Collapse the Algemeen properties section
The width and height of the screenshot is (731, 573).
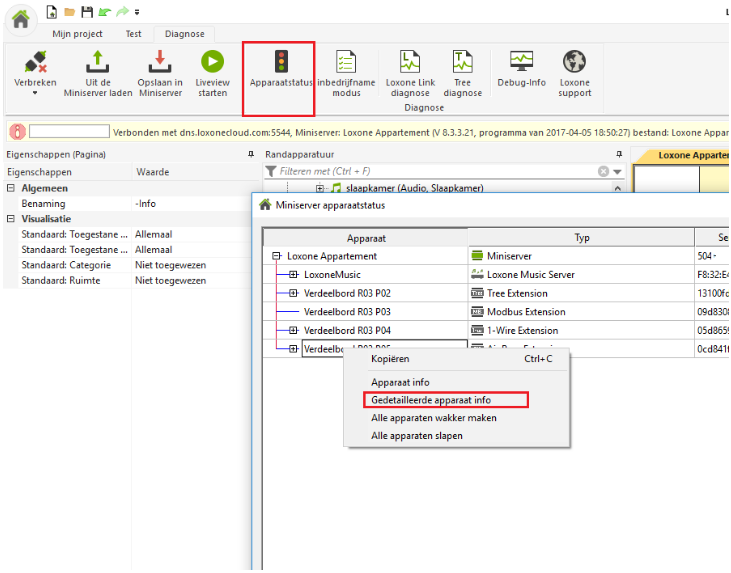(10, 188)
